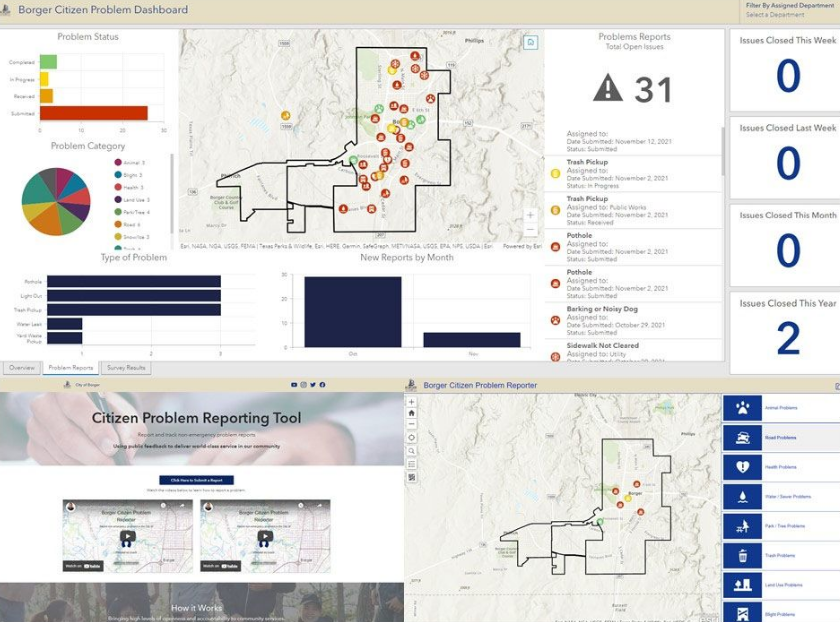Click the dashboard map bookmark icon

530,42
